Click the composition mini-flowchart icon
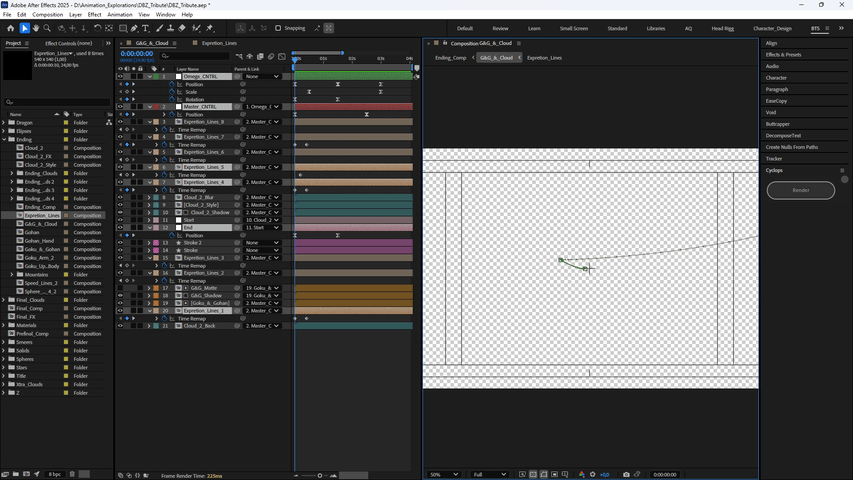Screen dimensions: 853x480 click(239, 56)
